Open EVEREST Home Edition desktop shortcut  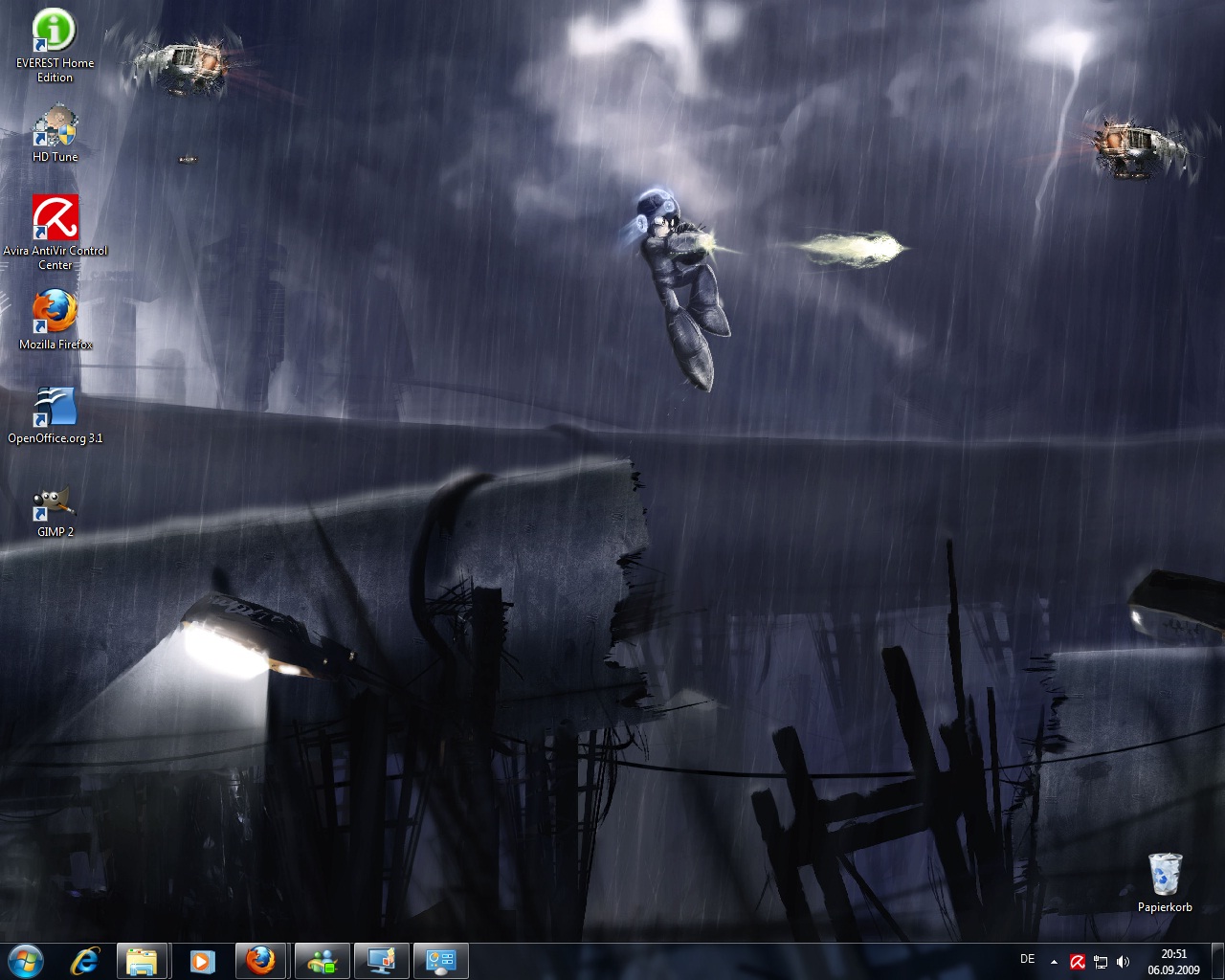coord(55,33)
